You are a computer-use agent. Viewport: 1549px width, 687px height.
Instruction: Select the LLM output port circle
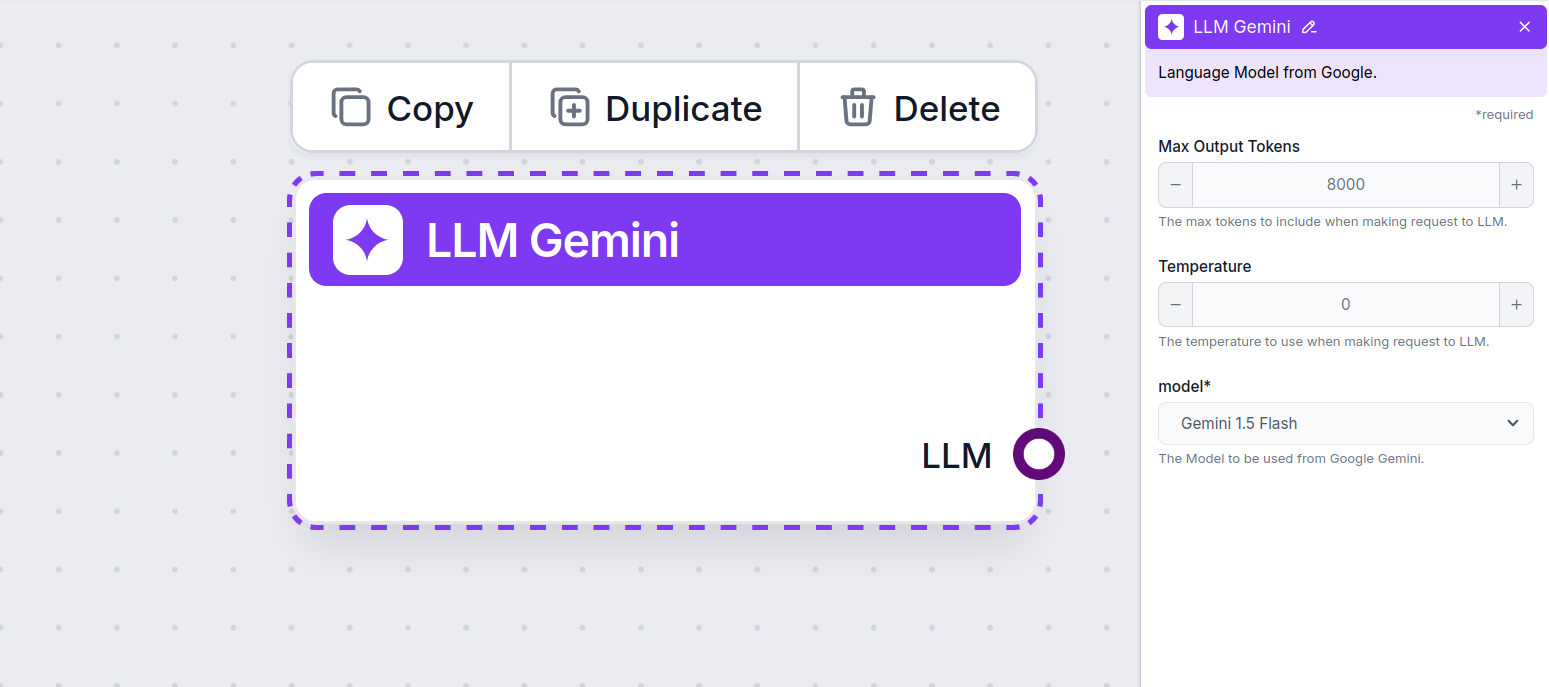click(x=1039, y=454)
